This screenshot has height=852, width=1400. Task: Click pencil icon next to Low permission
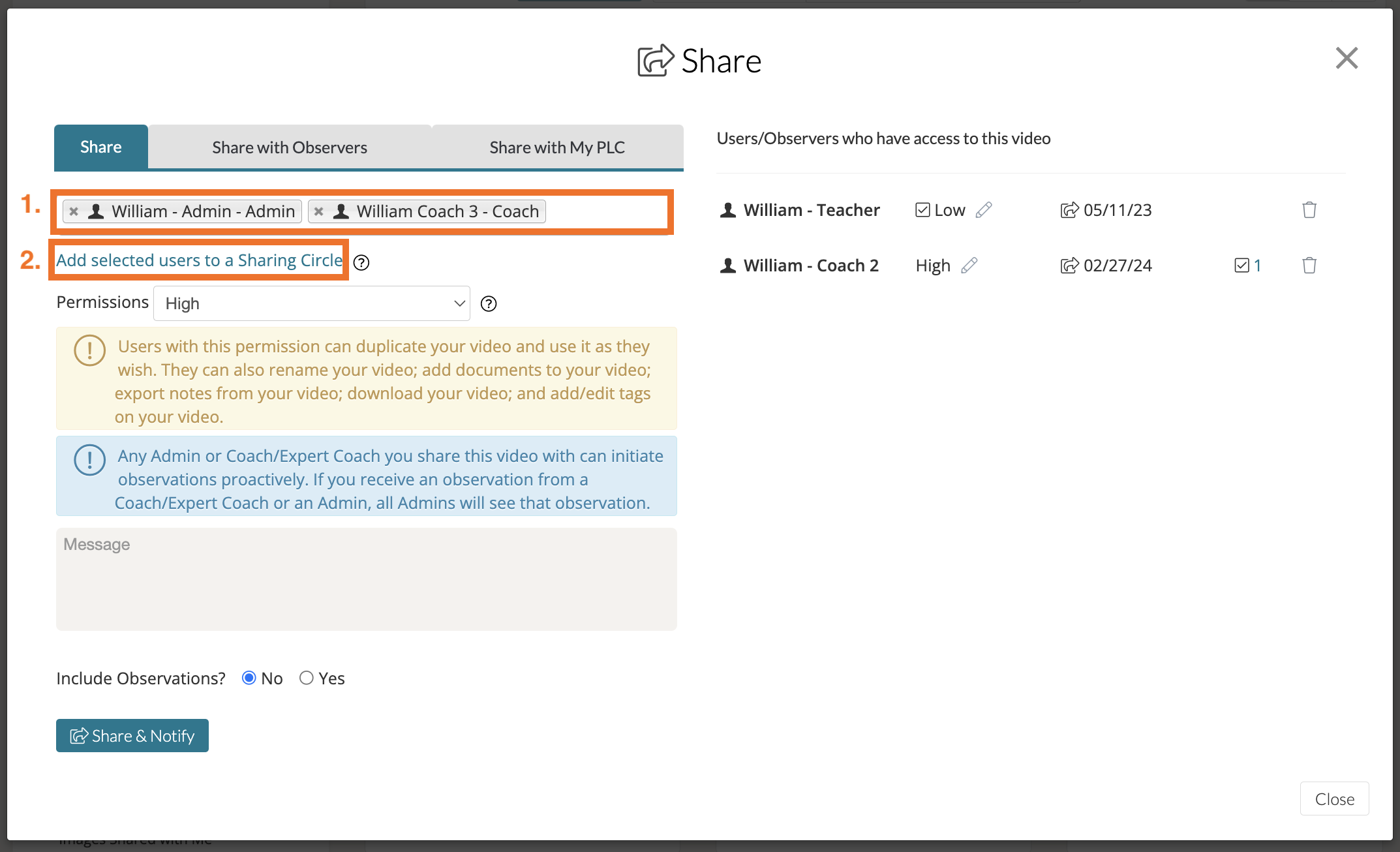[x=984, y=210]
